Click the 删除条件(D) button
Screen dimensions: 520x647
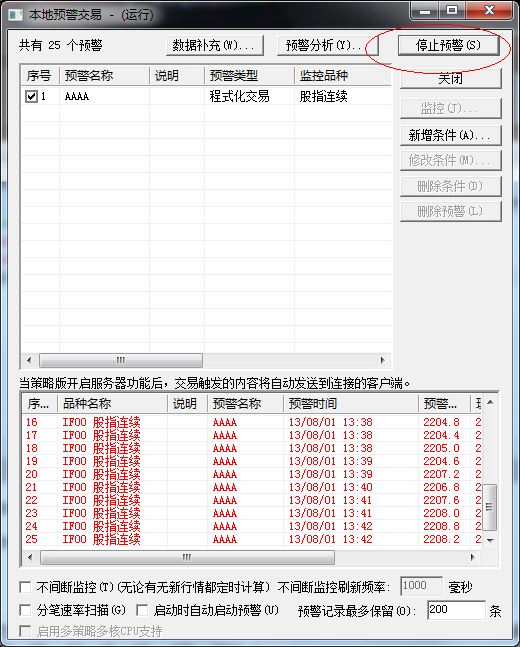(451, 187)
